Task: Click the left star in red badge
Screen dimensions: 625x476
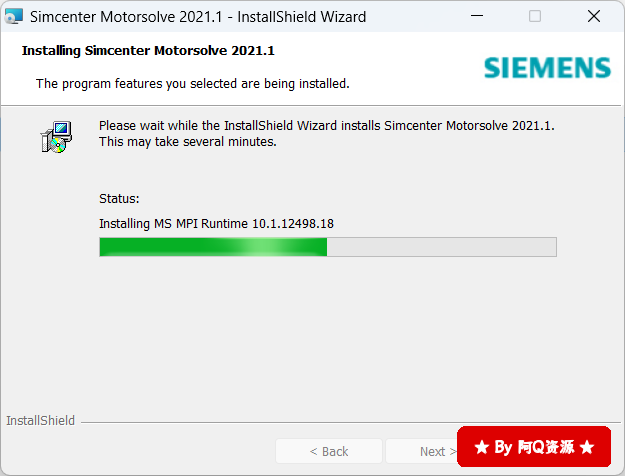Action: (x=482, y=447)
